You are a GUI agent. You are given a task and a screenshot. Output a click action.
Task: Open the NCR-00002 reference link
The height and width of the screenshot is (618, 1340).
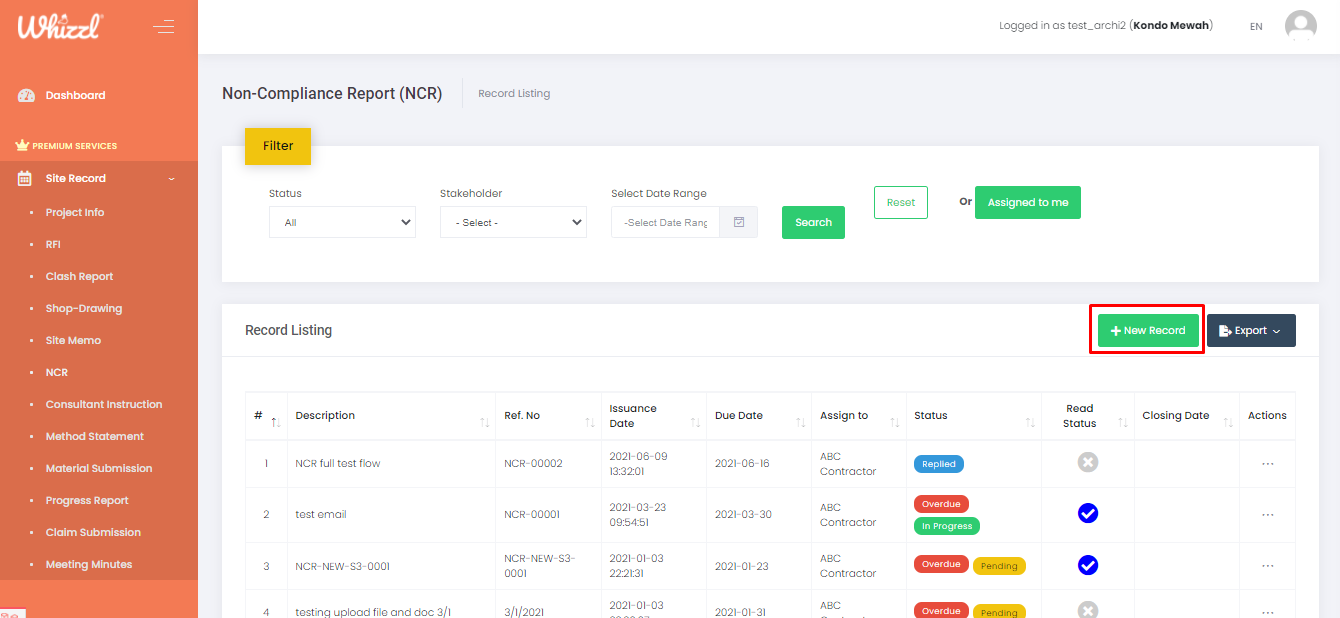(x=533, y=464)
